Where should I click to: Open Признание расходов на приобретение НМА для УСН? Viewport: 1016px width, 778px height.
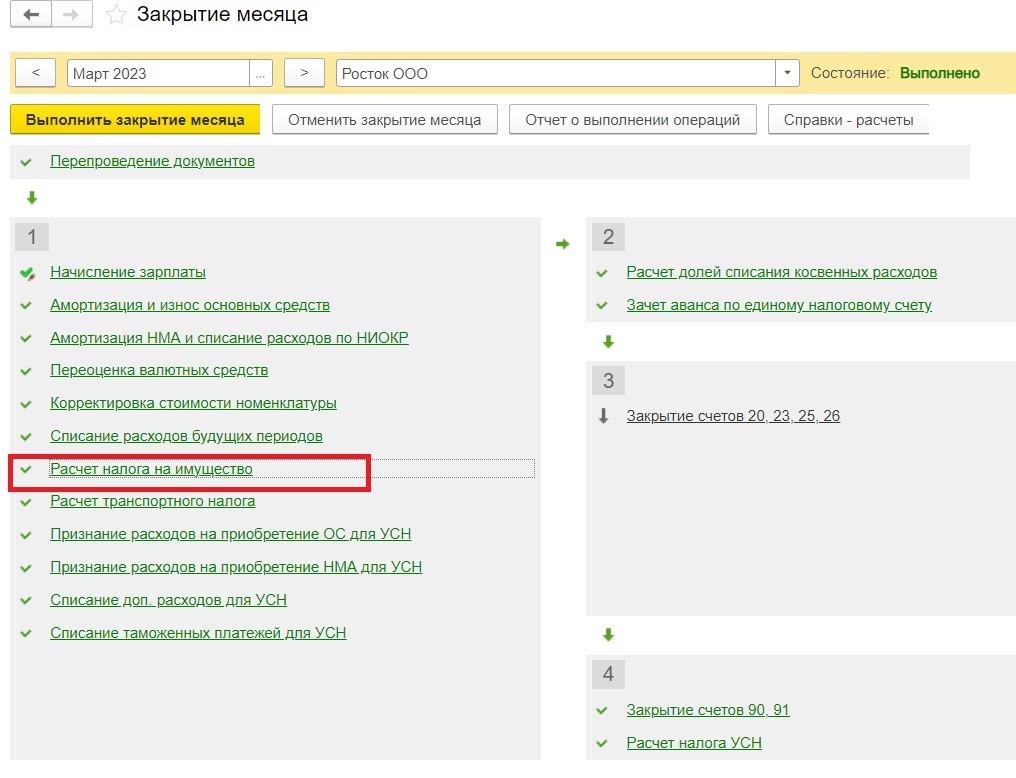pos(236,567)
